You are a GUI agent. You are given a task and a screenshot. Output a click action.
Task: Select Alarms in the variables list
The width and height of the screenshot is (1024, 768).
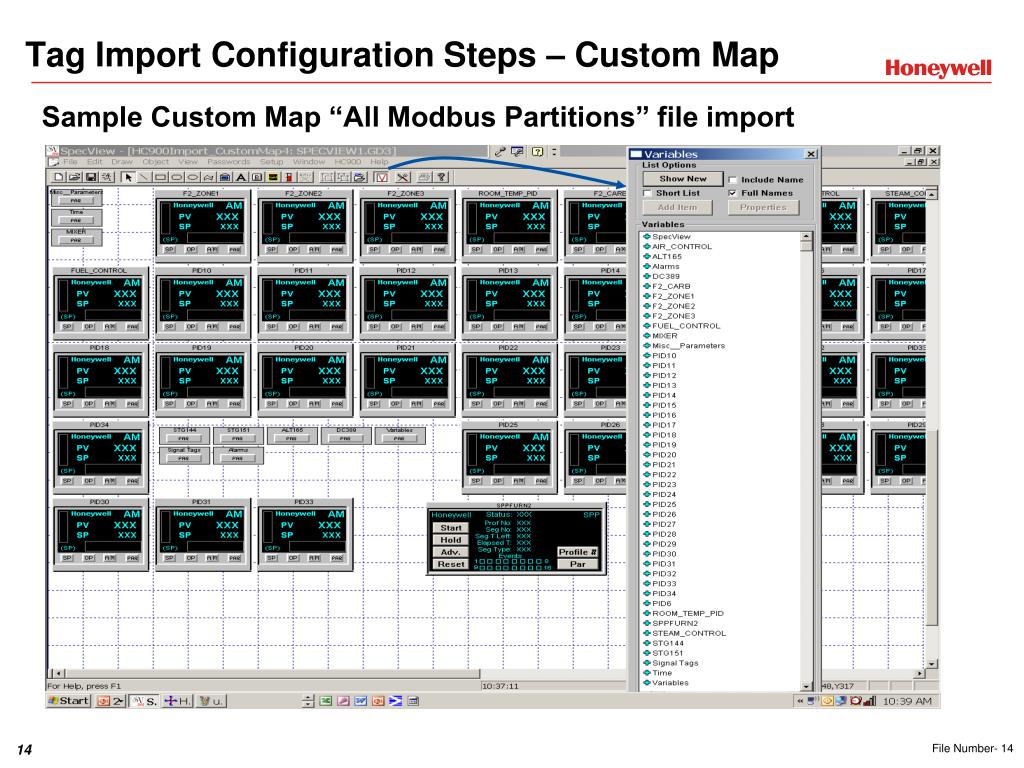click(x=665, y=266)
